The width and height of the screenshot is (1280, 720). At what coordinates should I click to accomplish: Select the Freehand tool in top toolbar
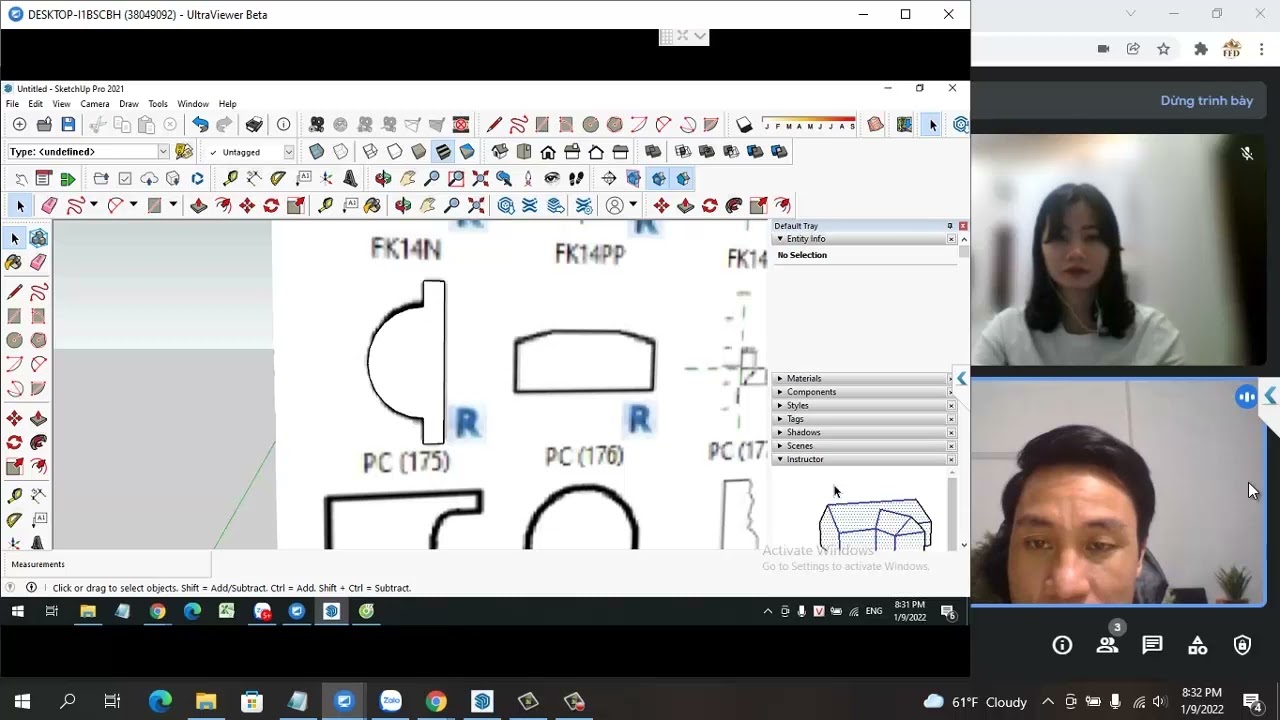518,125
